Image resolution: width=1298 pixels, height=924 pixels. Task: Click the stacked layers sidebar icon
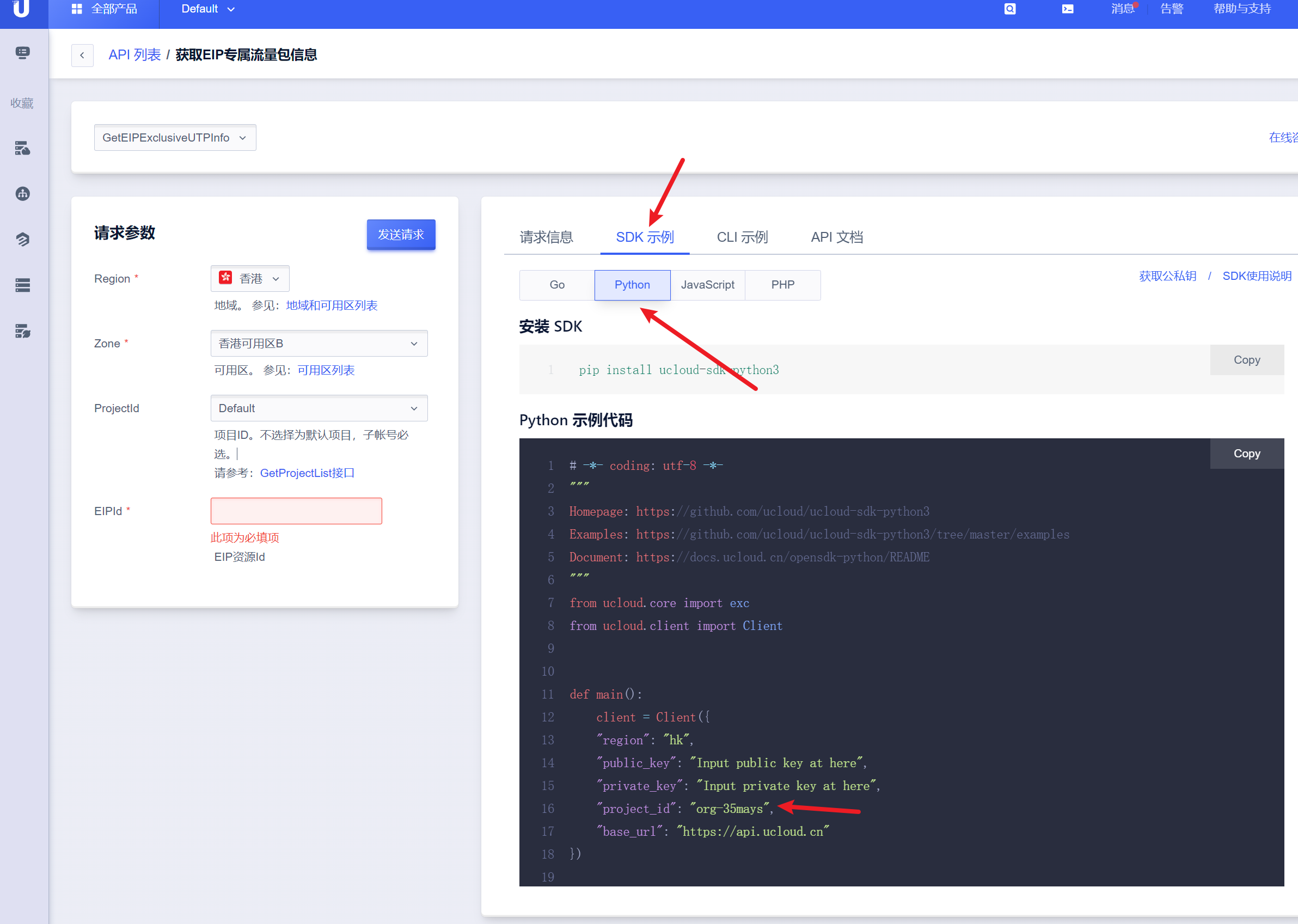pyautogui.click(x=23, y=240)
